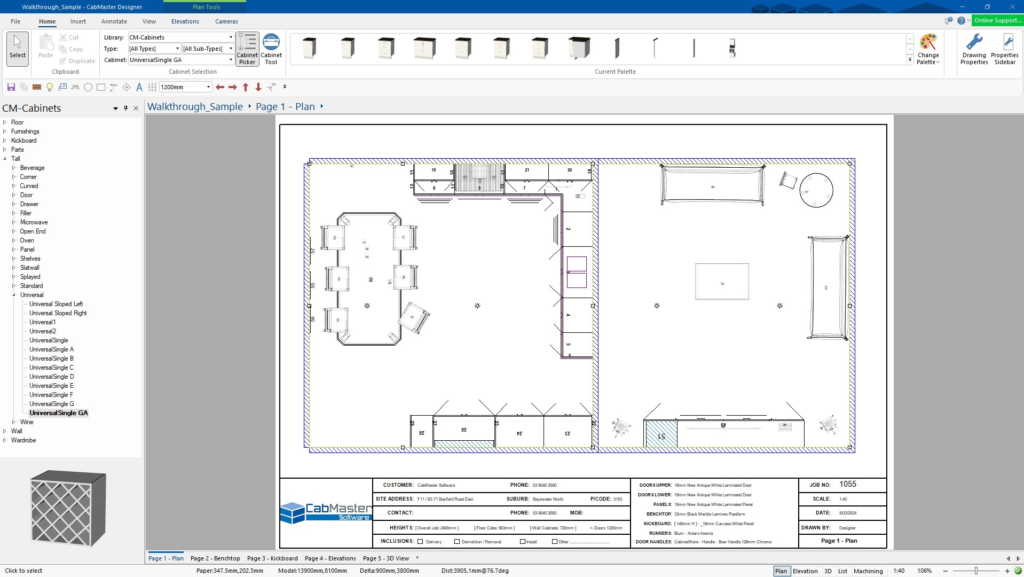This screenshot has height=577, width=1024.
Task: Select the text annotation 'A' tool
Action: click(139, 87)
